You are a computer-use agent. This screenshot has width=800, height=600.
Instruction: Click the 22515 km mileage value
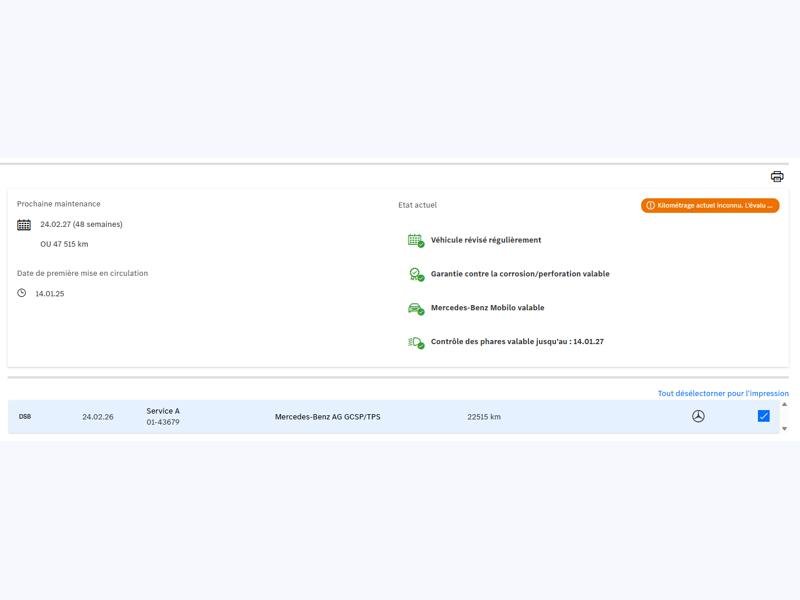[484, 417]
